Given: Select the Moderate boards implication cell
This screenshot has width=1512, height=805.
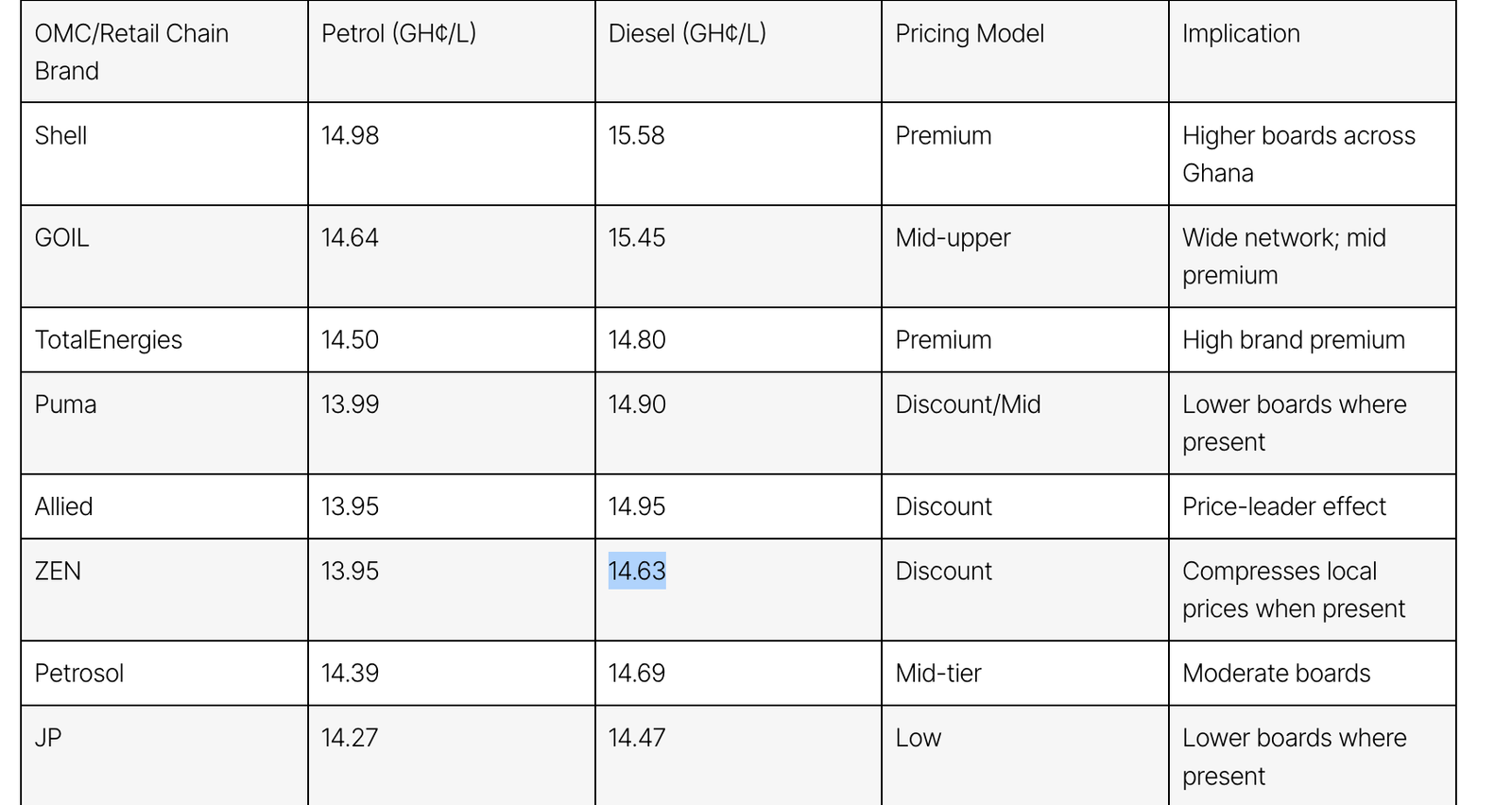Looking at the screenshot, I should 1276,673.
